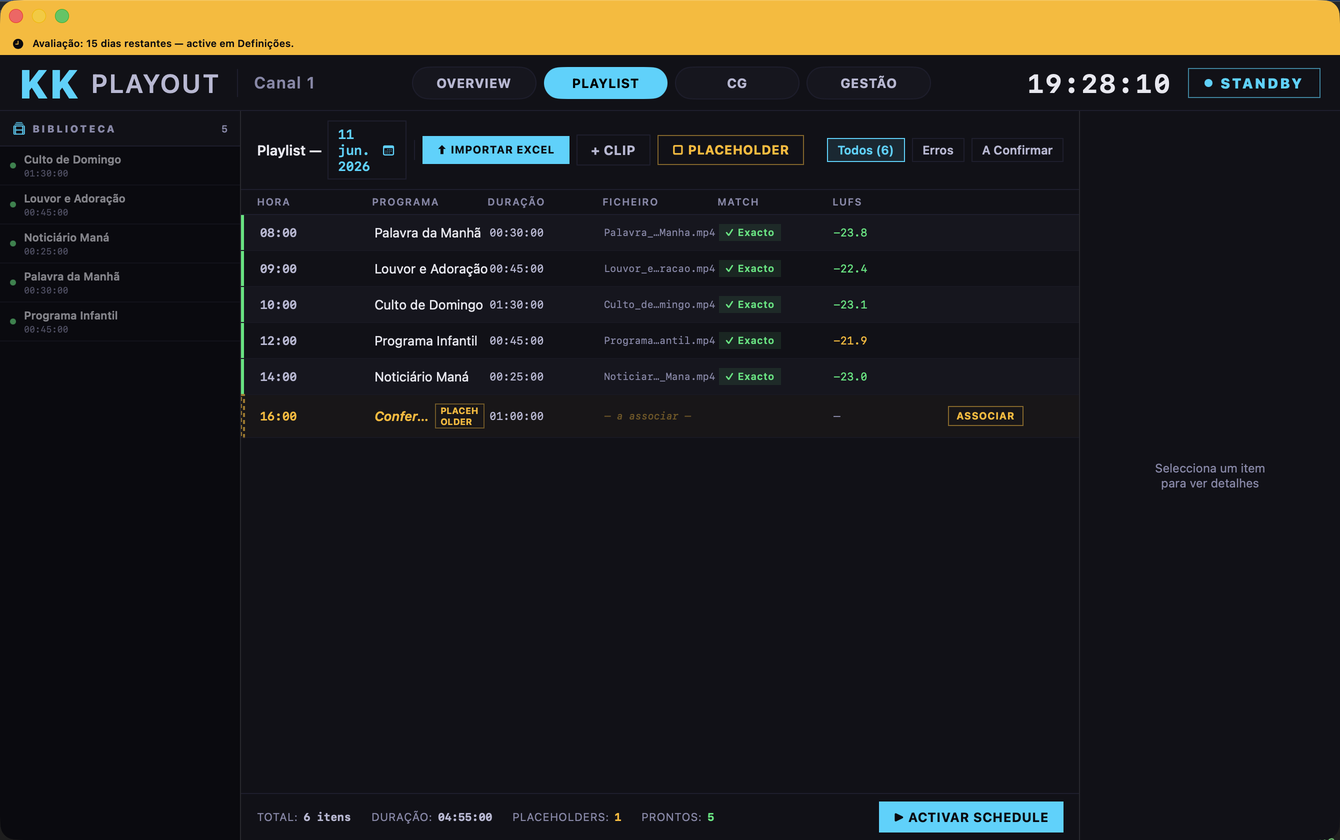Add a Placeholder entry
1340x840 pixels.
coord(730,150)
